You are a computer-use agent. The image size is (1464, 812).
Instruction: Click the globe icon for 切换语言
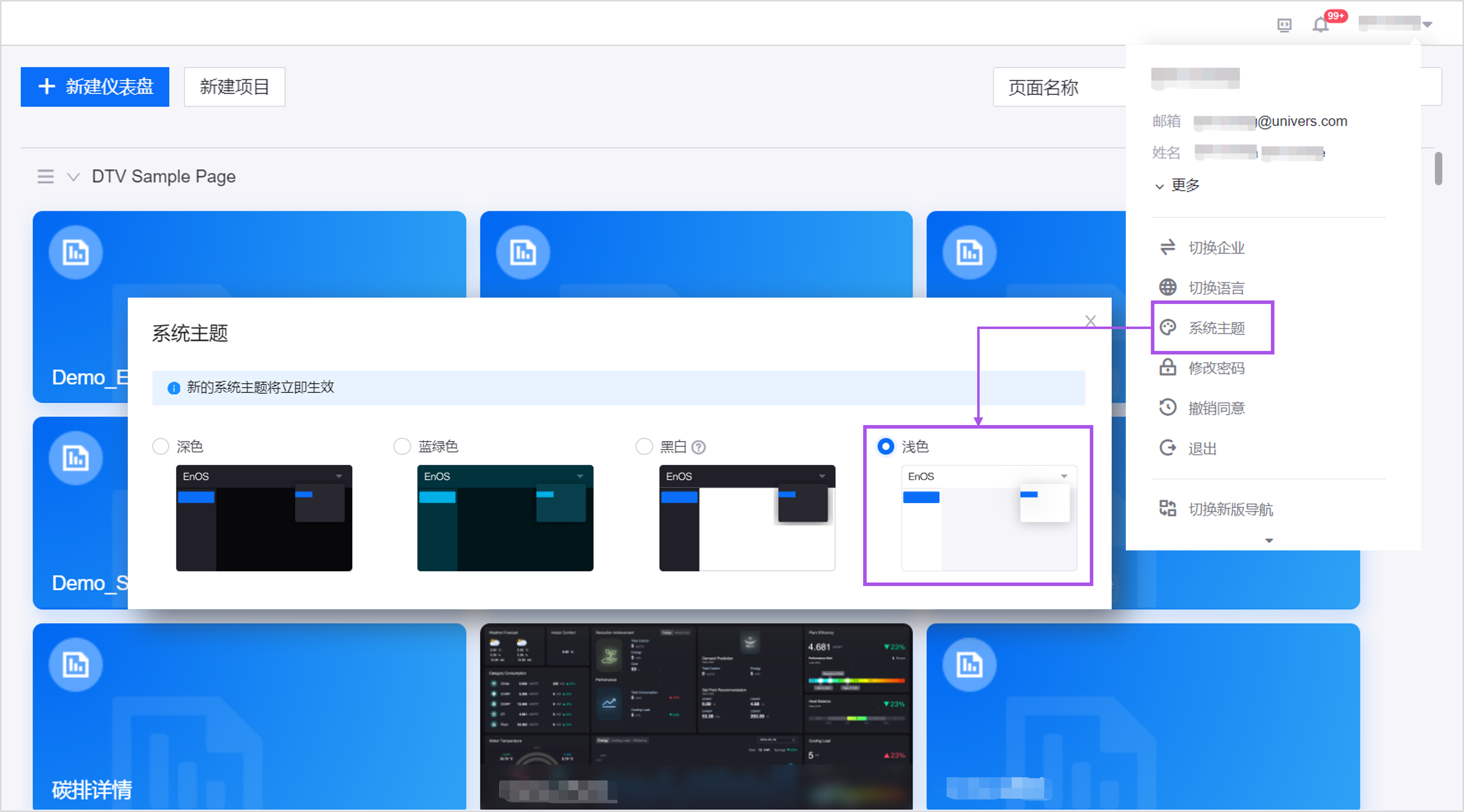click(1168, 287)
